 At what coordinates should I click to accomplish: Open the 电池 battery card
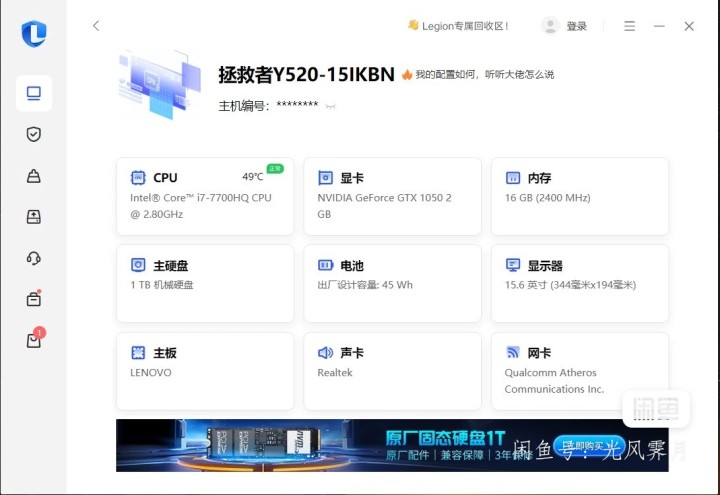tap(393, 283)
